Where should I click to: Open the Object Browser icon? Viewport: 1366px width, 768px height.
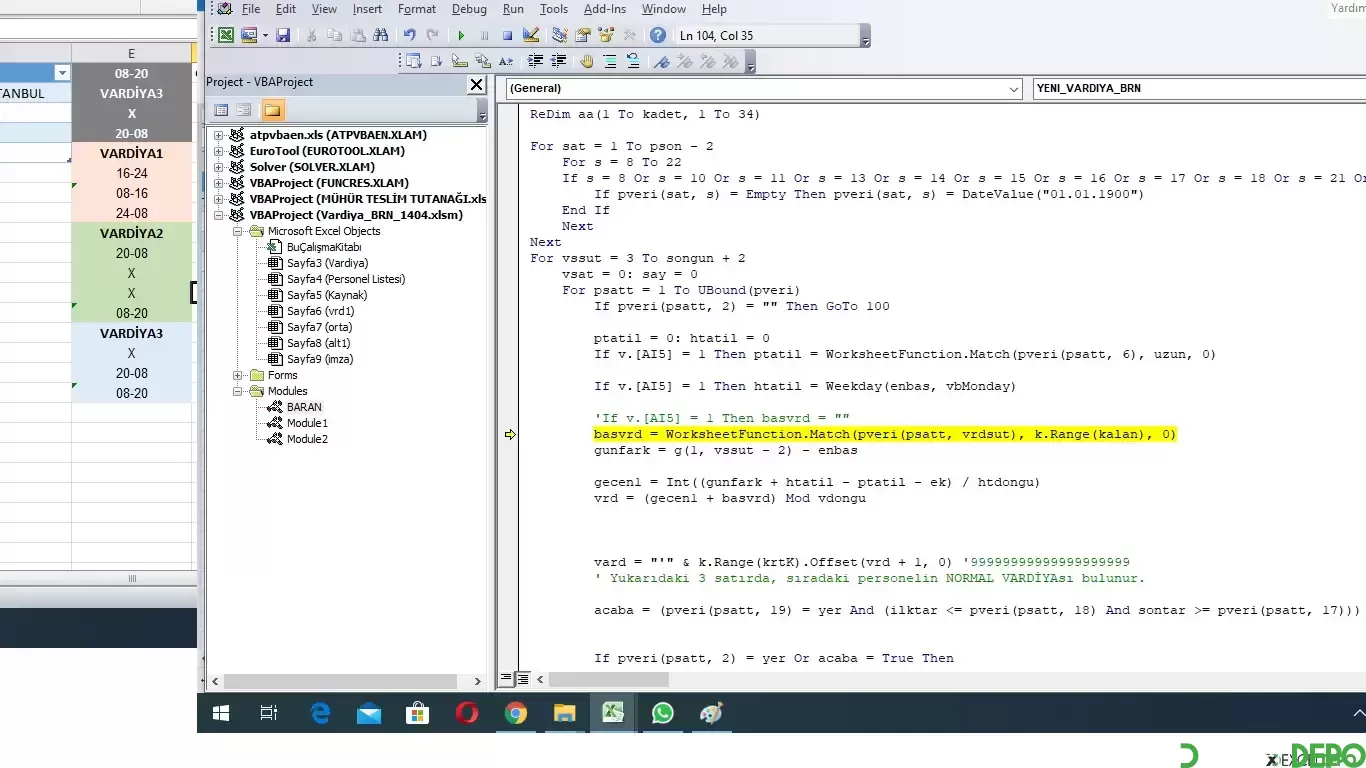605,35
